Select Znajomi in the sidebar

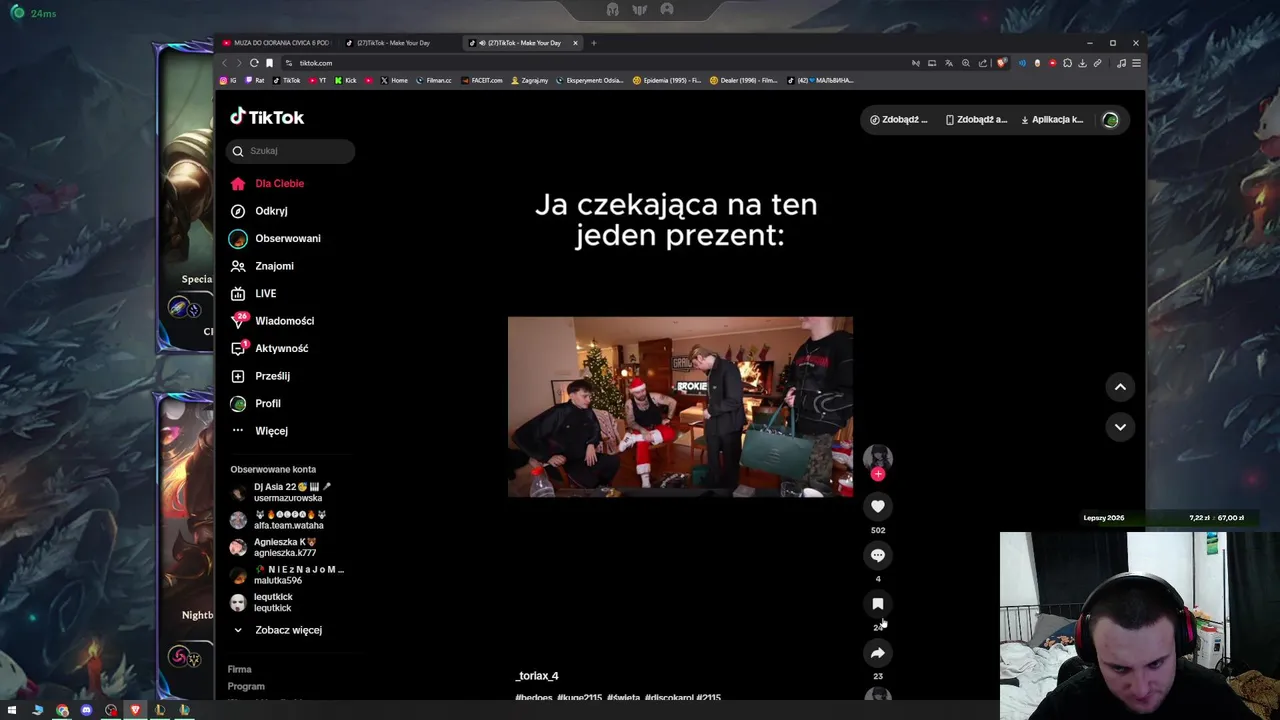point(262,266)
